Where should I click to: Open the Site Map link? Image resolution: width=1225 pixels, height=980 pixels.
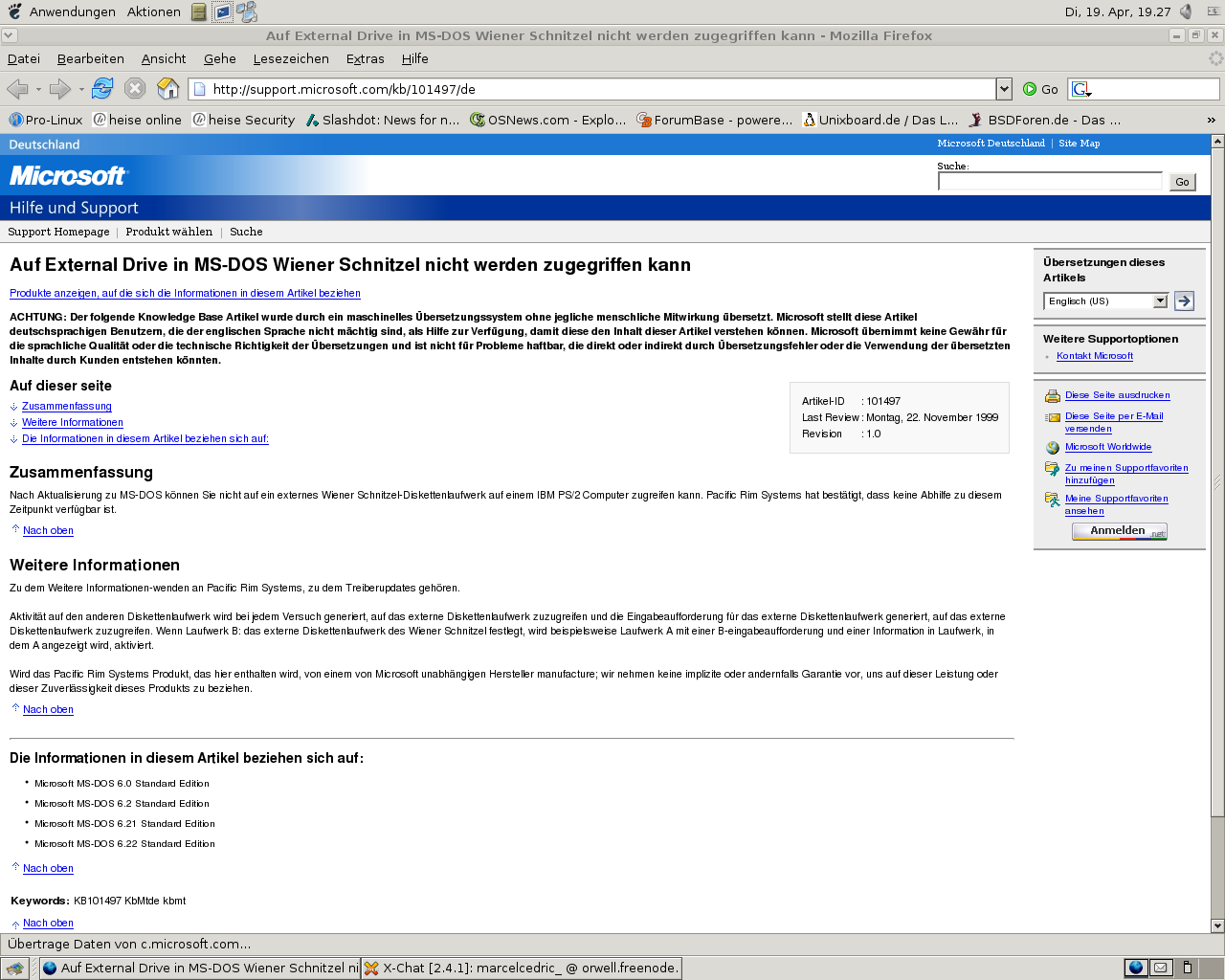[x=1080, y=144]
